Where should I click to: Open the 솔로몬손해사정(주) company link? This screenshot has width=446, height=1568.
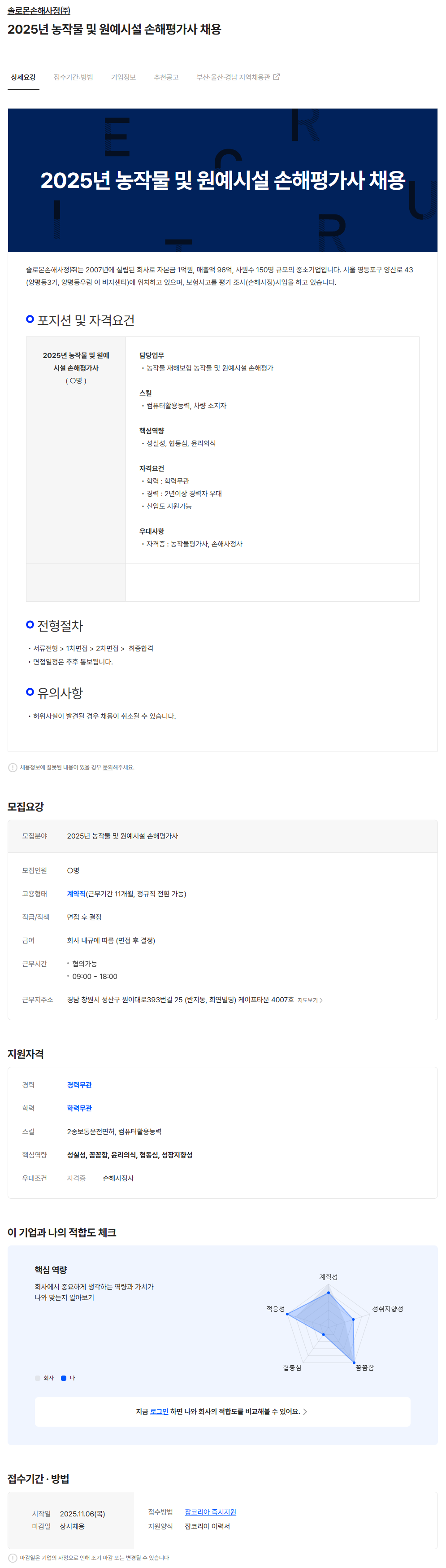point(39,10)
